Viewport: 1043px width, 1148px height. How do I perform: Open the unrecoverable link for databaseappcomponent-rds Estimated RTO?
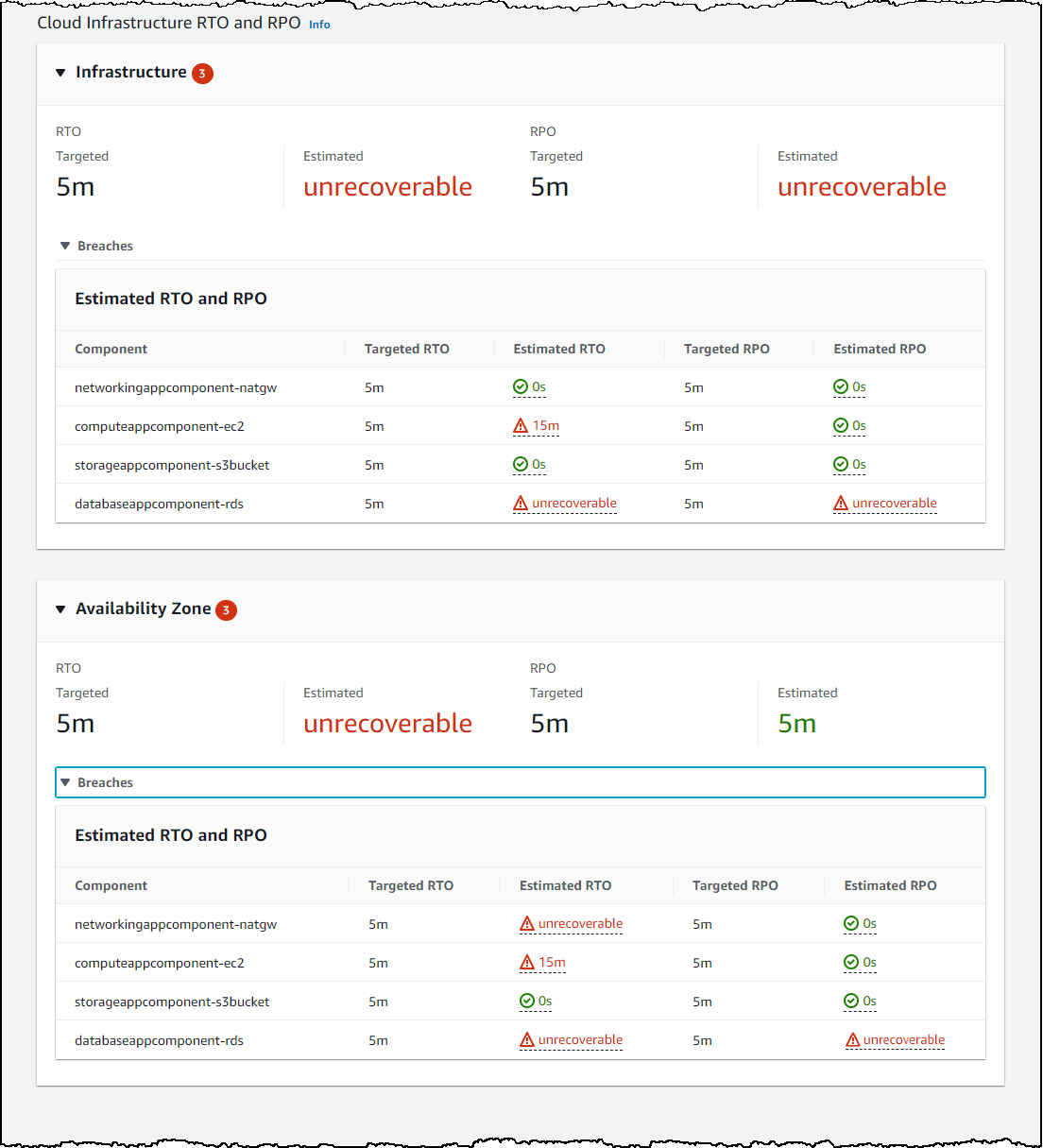(574, 503)
